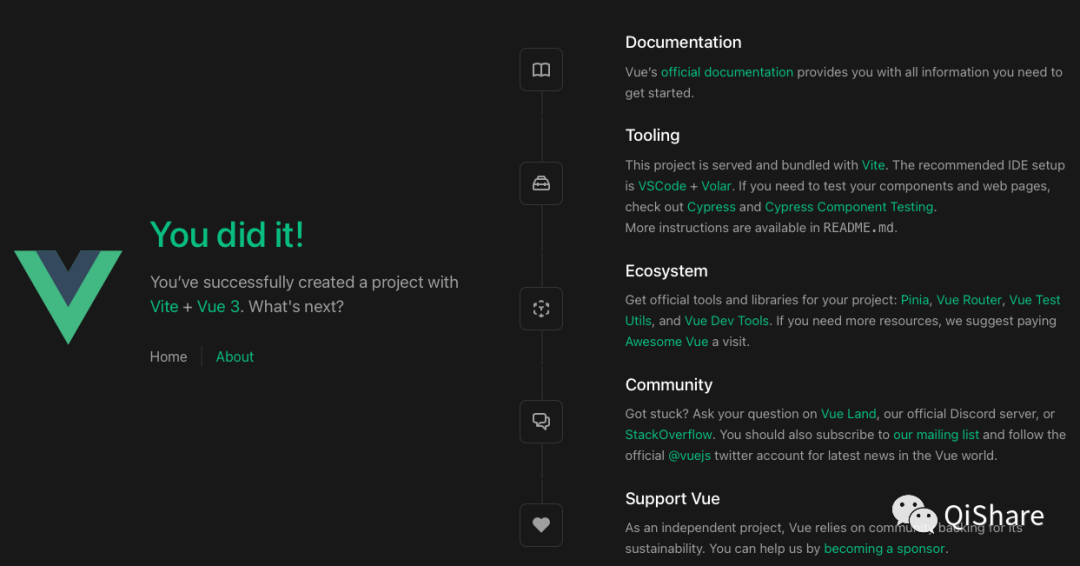This screenshot has height=566, width=1080.
Task: Visit the Awesome Vue link
Action: 666,342
